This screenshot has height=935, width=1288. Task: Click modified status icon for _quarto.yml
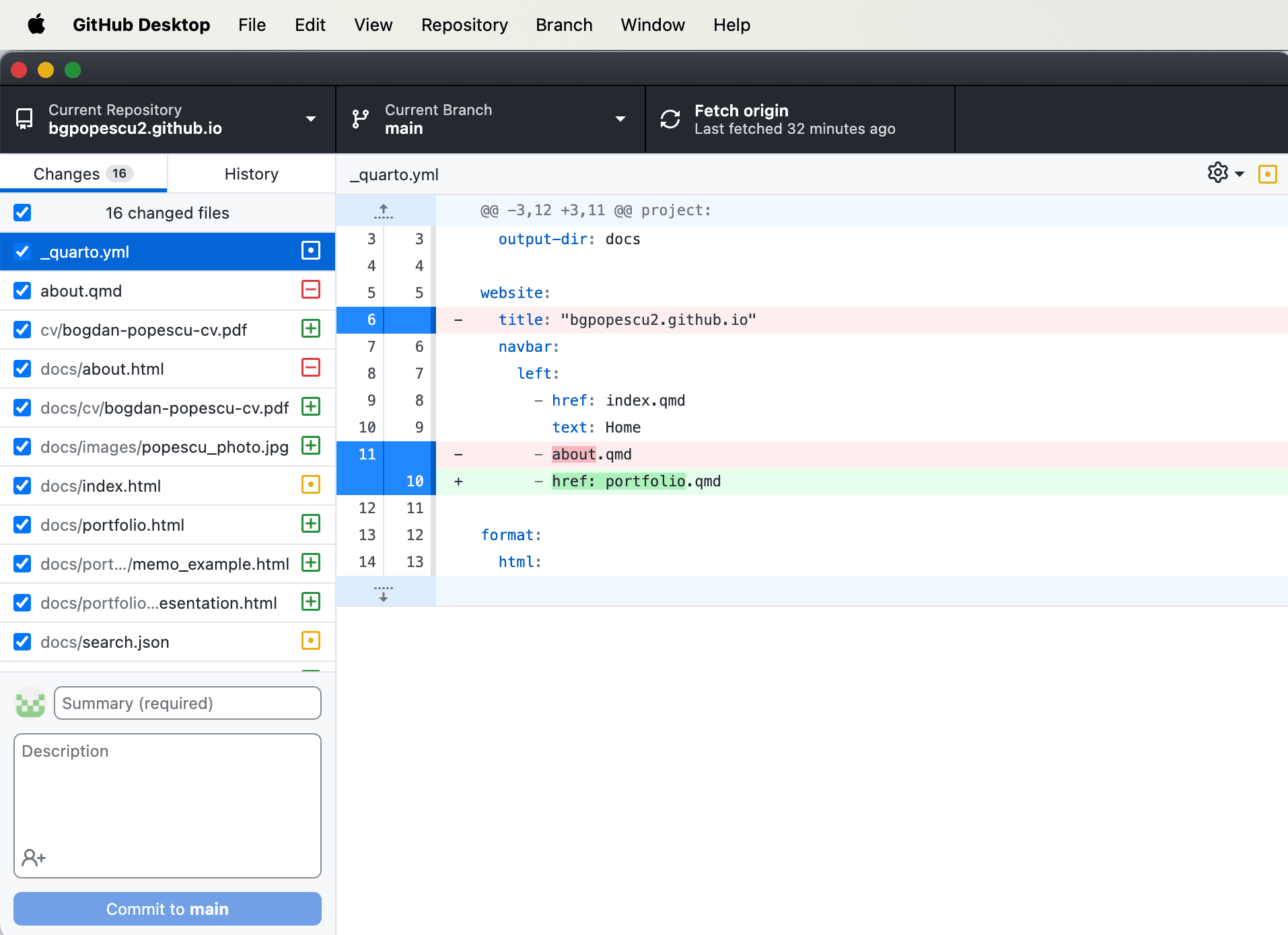[310, 251]
